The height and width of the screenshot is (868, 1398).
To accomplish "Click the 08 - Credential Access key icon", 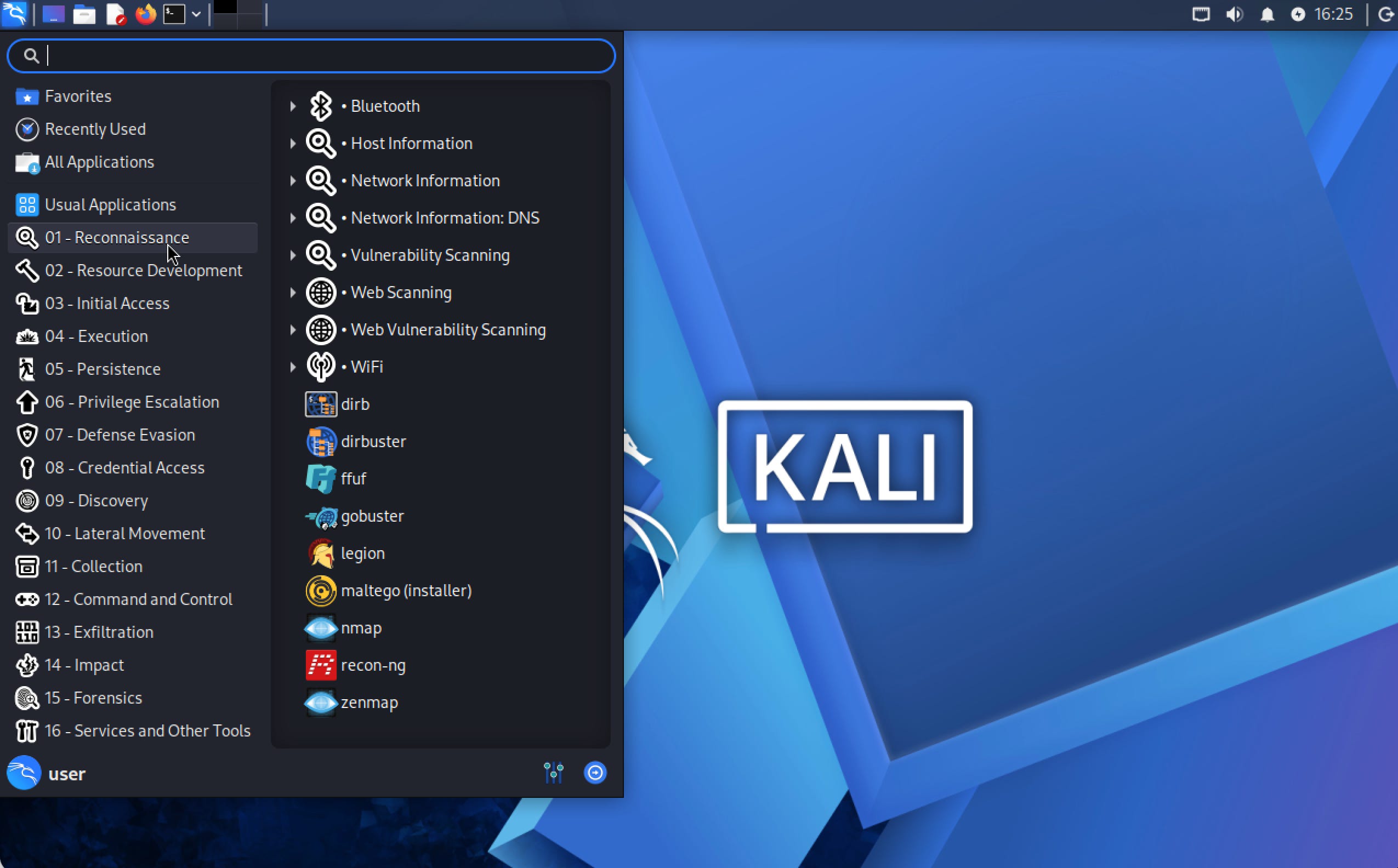I will pyautogui.click(x=27, y=468).
